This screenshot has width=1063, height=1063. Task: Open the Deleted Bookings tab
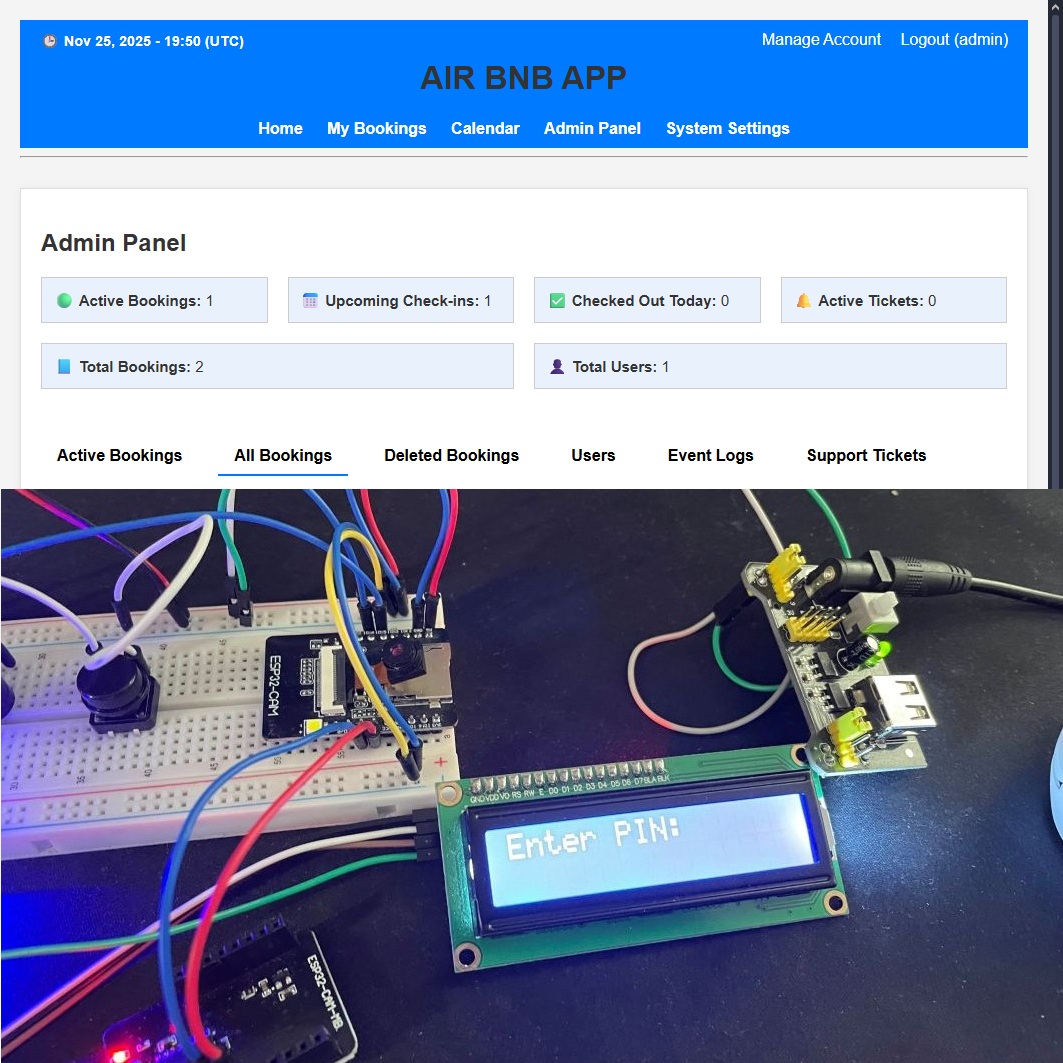pos(451,455)
